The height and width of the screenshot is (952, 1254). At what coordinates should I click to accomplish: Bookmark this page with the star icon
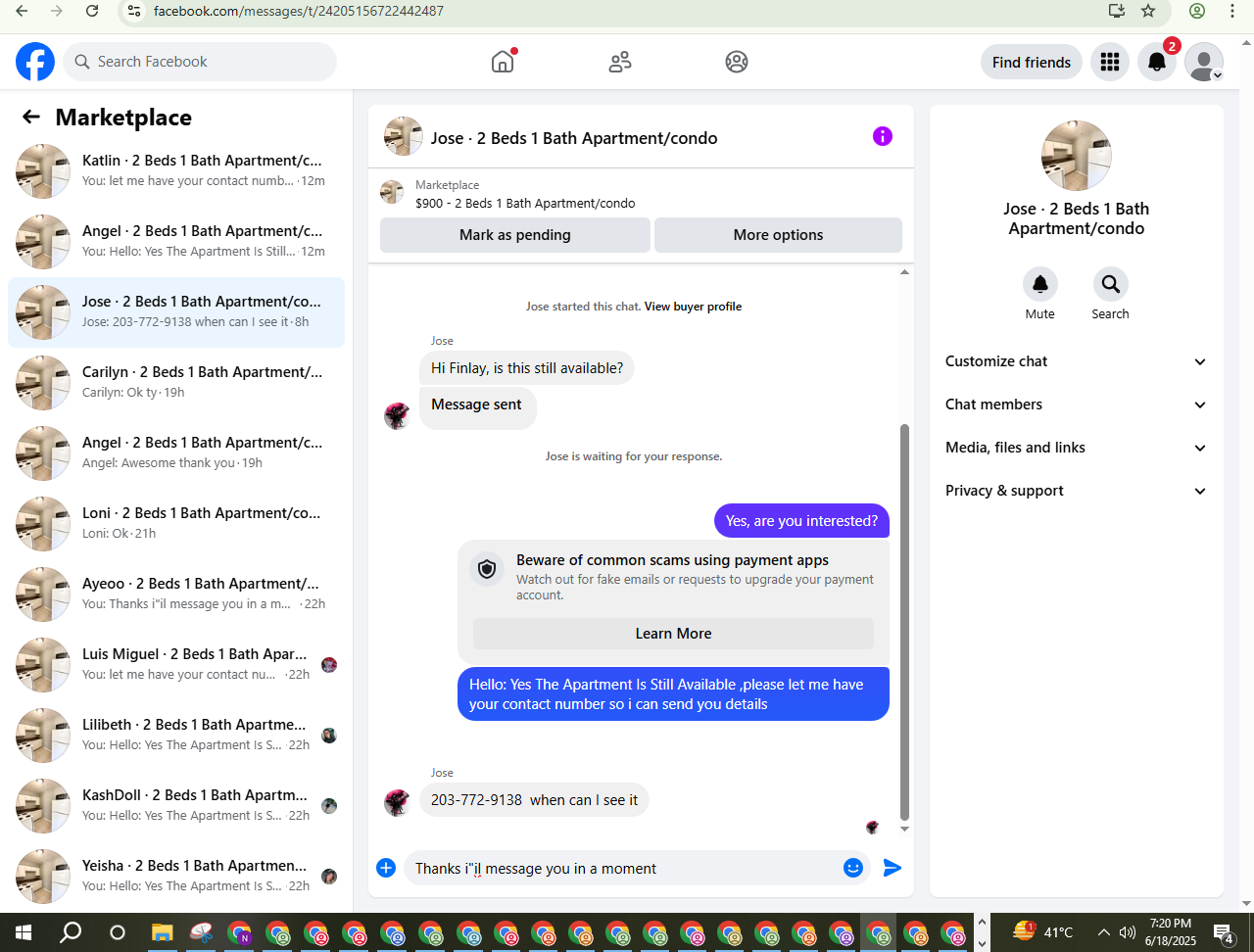click(x=1148, y=11)
